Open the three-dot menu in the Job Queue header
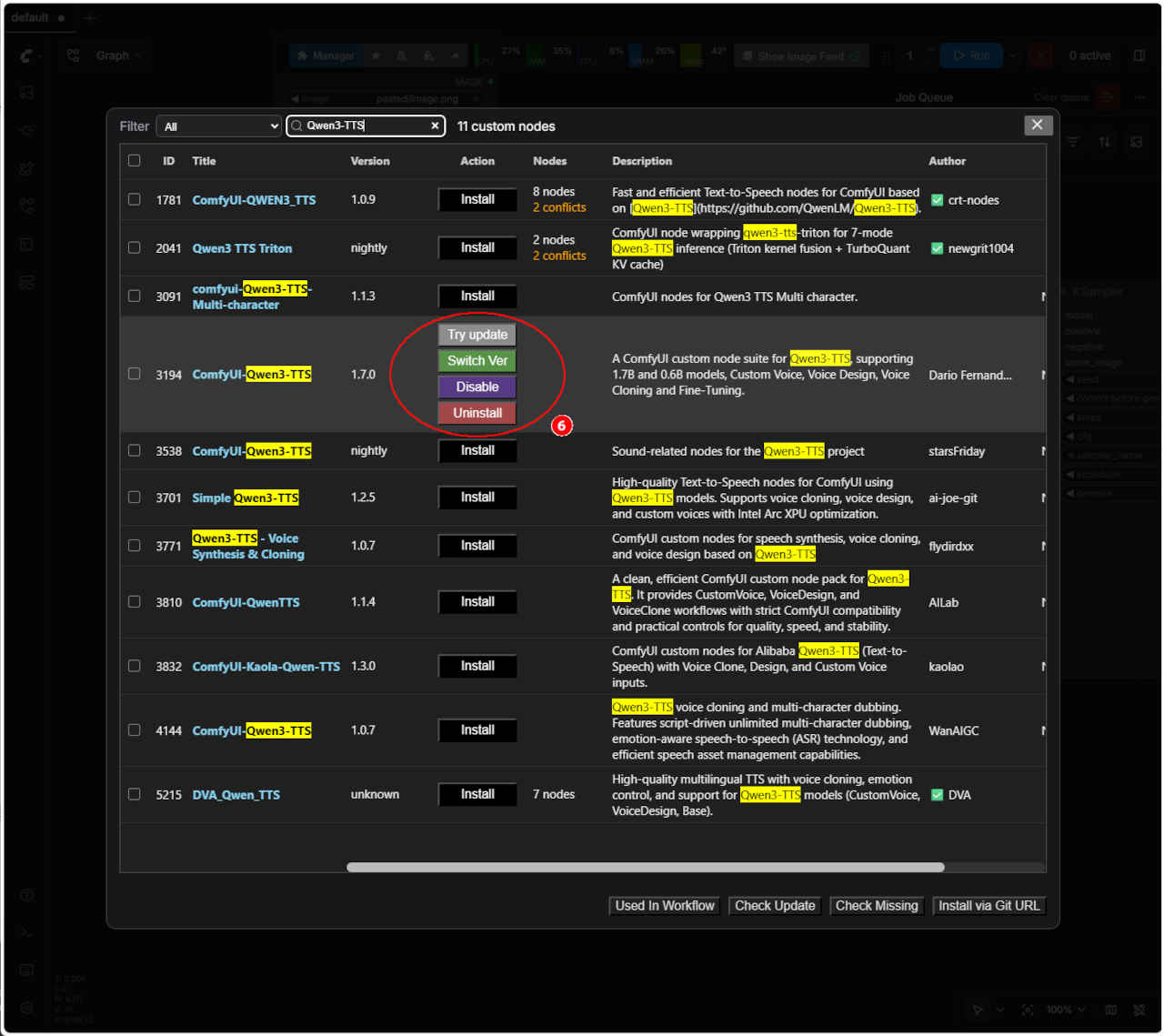 tap(1139, 96)
